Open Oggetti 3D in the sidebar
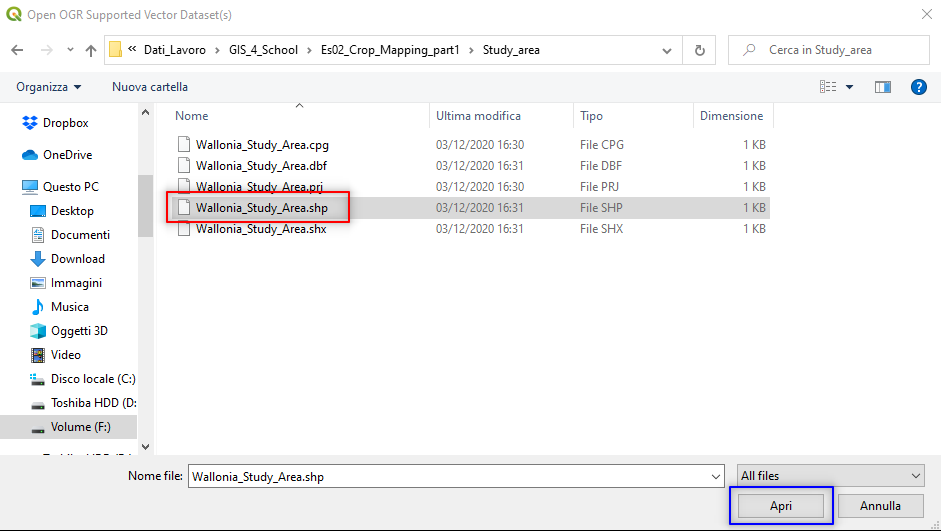This screenshot has width=941, height=531. tap(79, 331)
